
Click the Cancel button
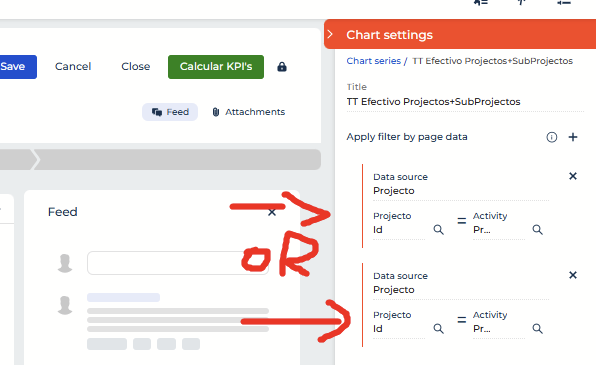click(x=73, y=67)
